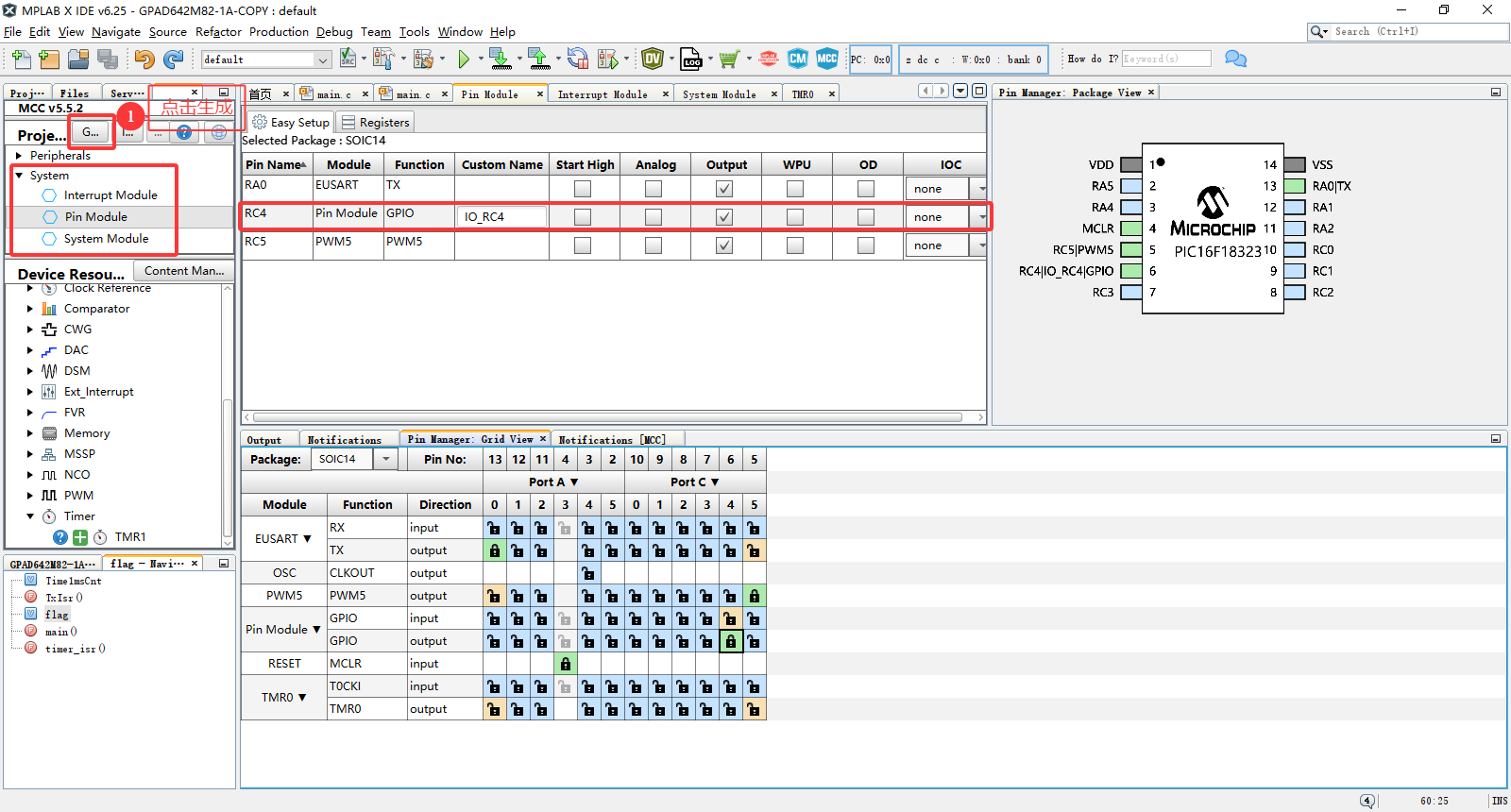Image resolution: width=1511 pixels, height=812 pixels.
Task: Click pin 6 RC4|IO_RC4|GPIO green box
Action: pos(1130,271)
